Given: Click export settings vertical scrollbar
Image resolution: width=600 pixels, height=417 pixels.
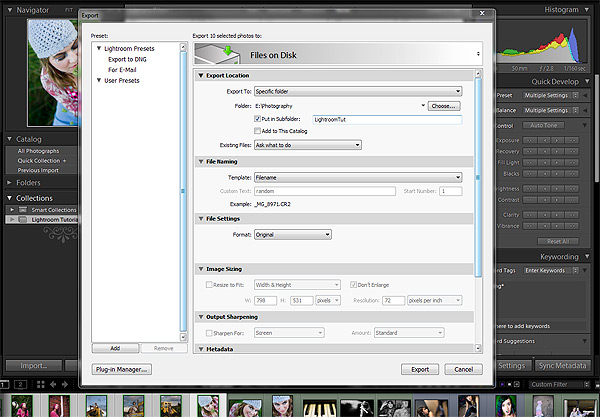Looking at the screenshot, I should pyautogui.click(x=478, y=177).
